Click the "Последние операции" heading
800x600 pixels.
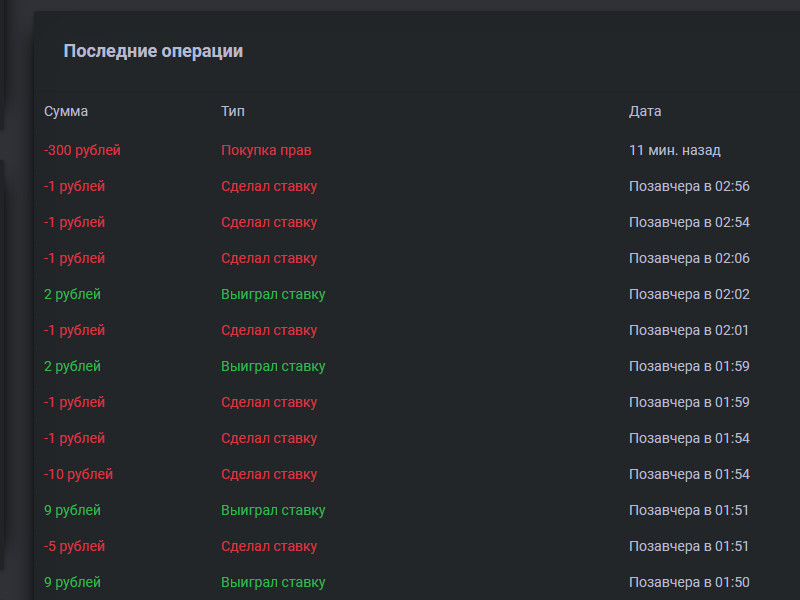[153, 51]
